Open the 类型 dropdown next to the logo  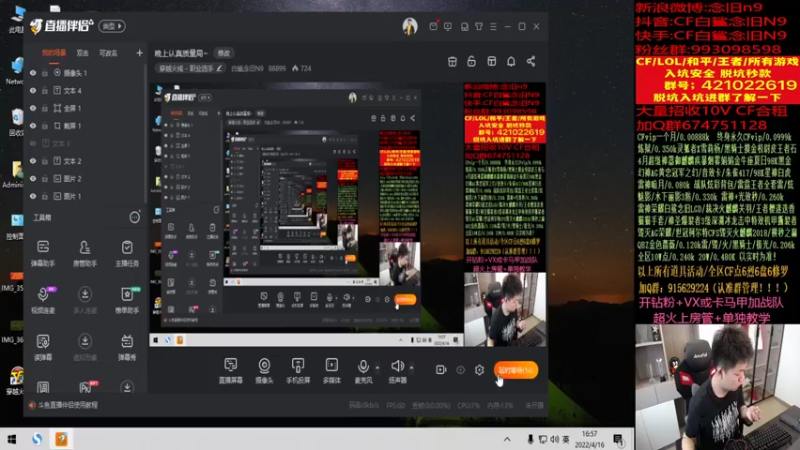pyautogui.click(x=112, y=26)
